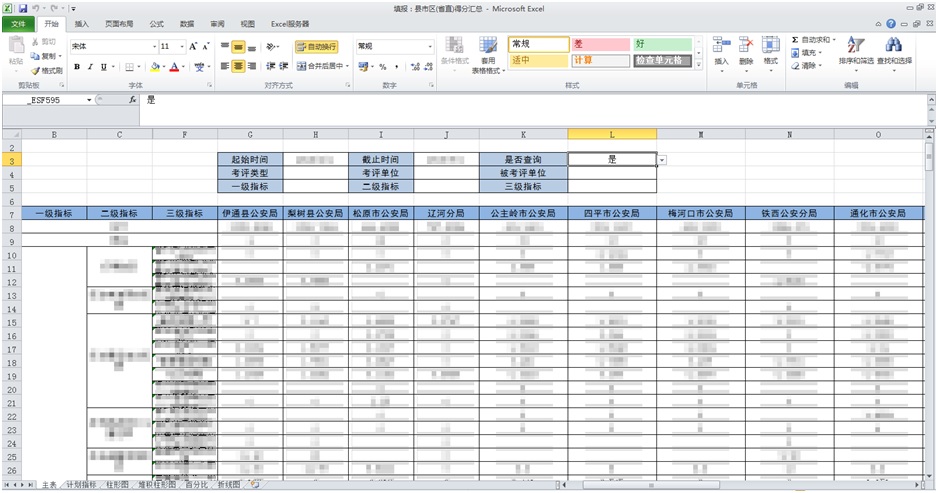The height and width of the screenshot is (493, 938).
Task: Expand the number format dropdown (常规)
Action: click(431, 46)
